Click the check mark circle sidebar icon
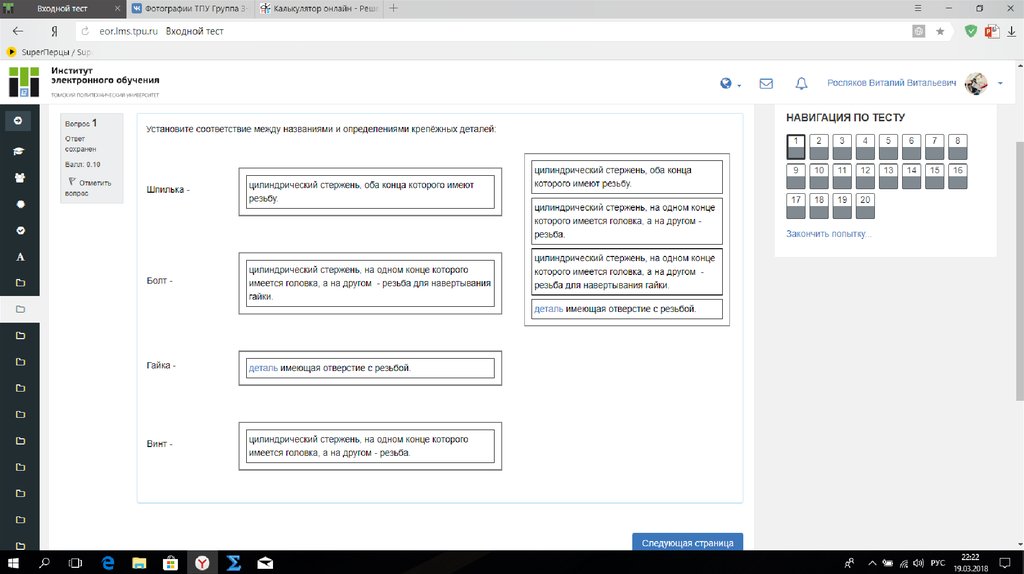 click(20, 231)
